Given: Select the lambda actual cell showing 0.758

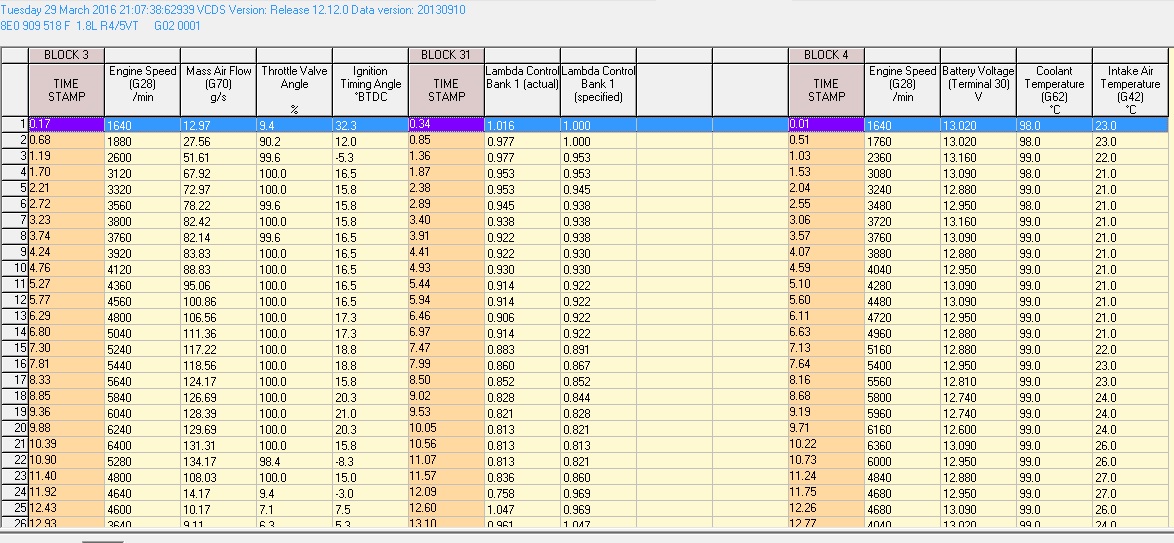Looking at the screenshot, I should pos(522,492).
